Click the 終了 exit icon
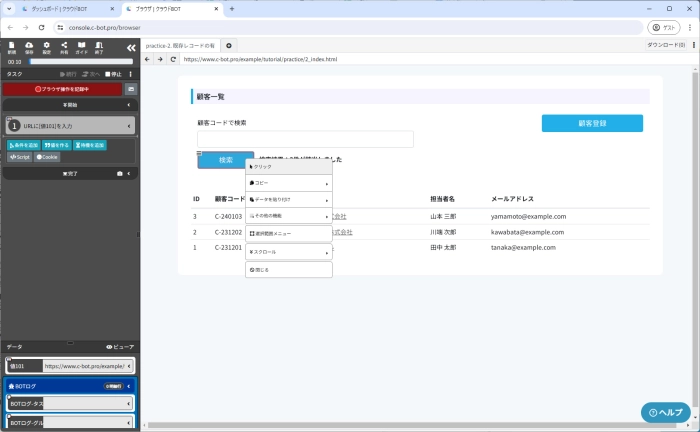 [98, 47]
